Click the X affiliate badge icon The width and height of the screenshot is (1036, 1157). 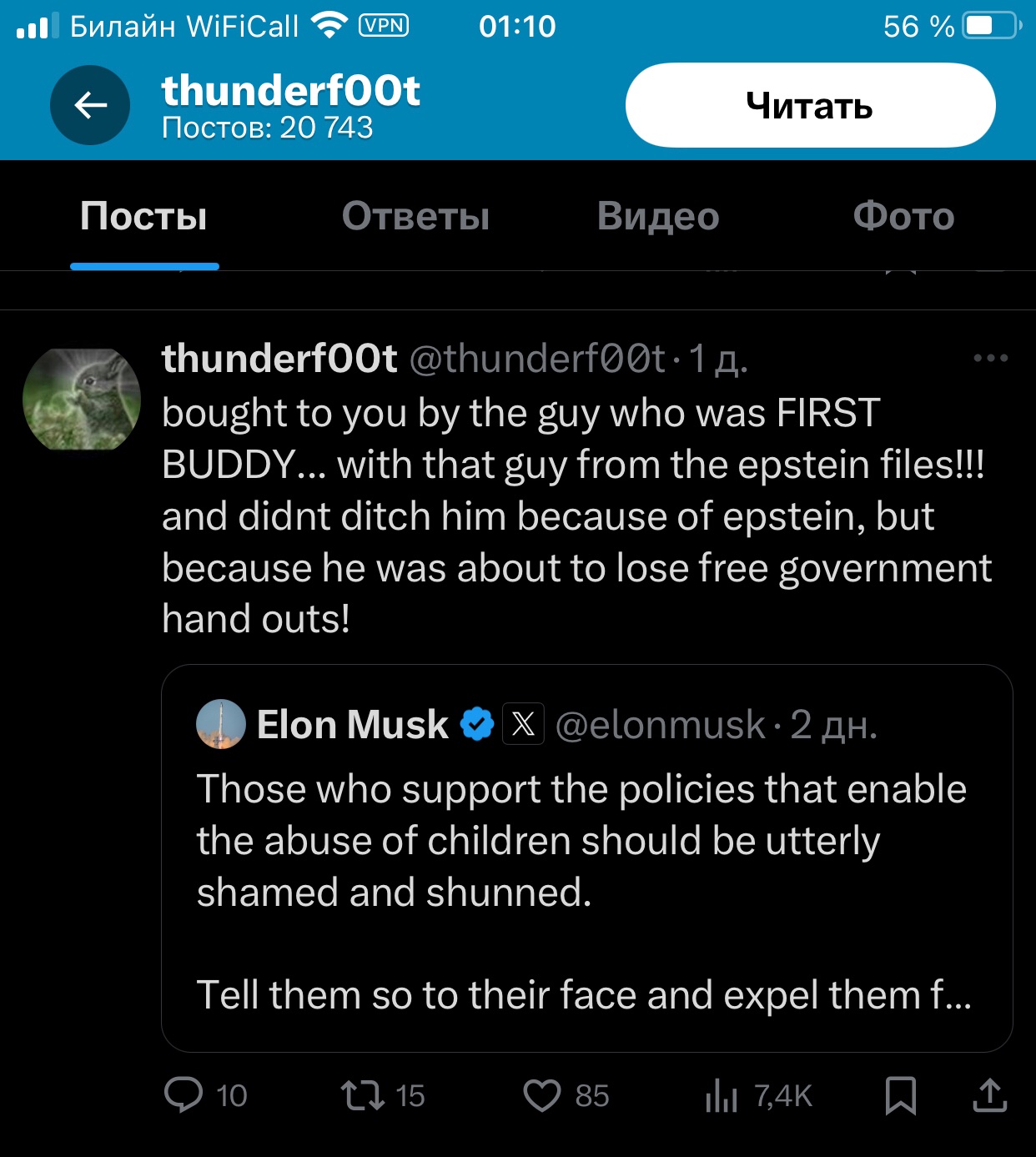click(523, 724)
